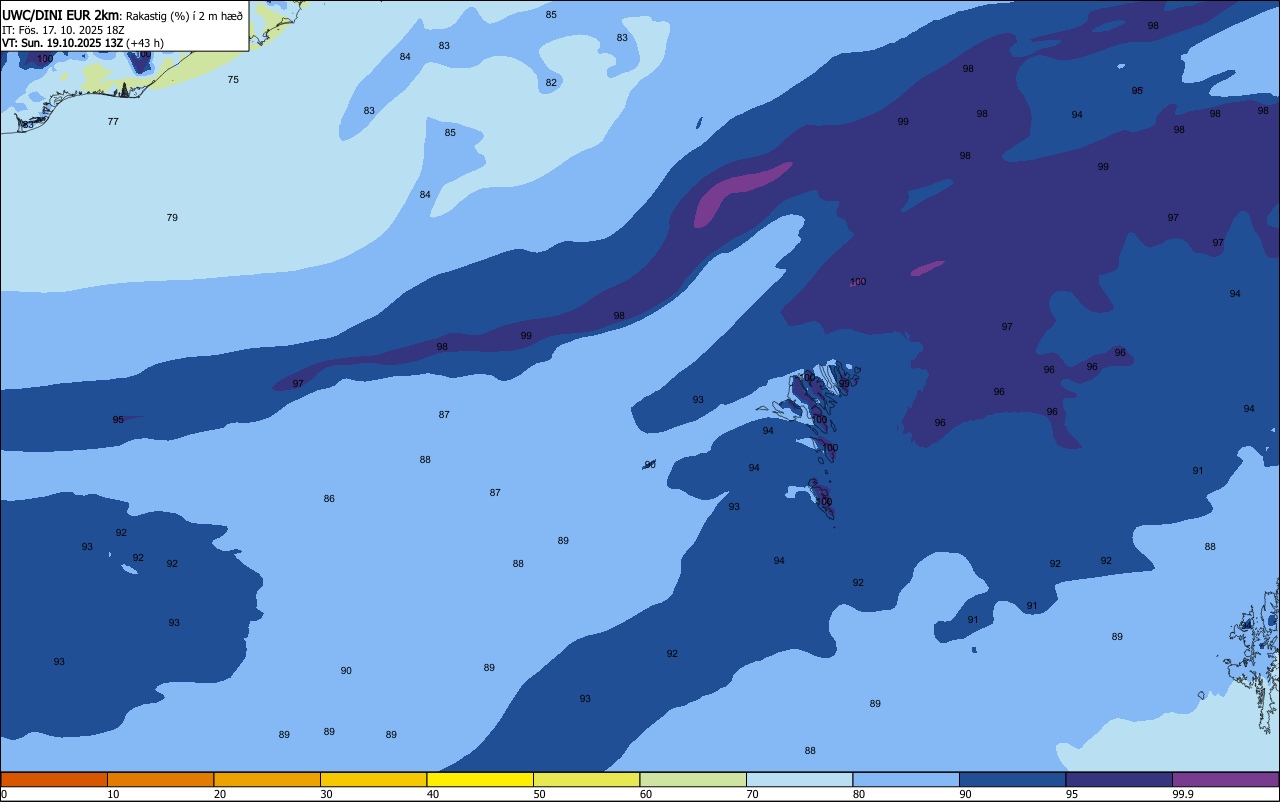Select the 95–99.9 navy legend swatch
Image resolution: width=1280 pixels, height=802 pixels.
pos(1119,779)
